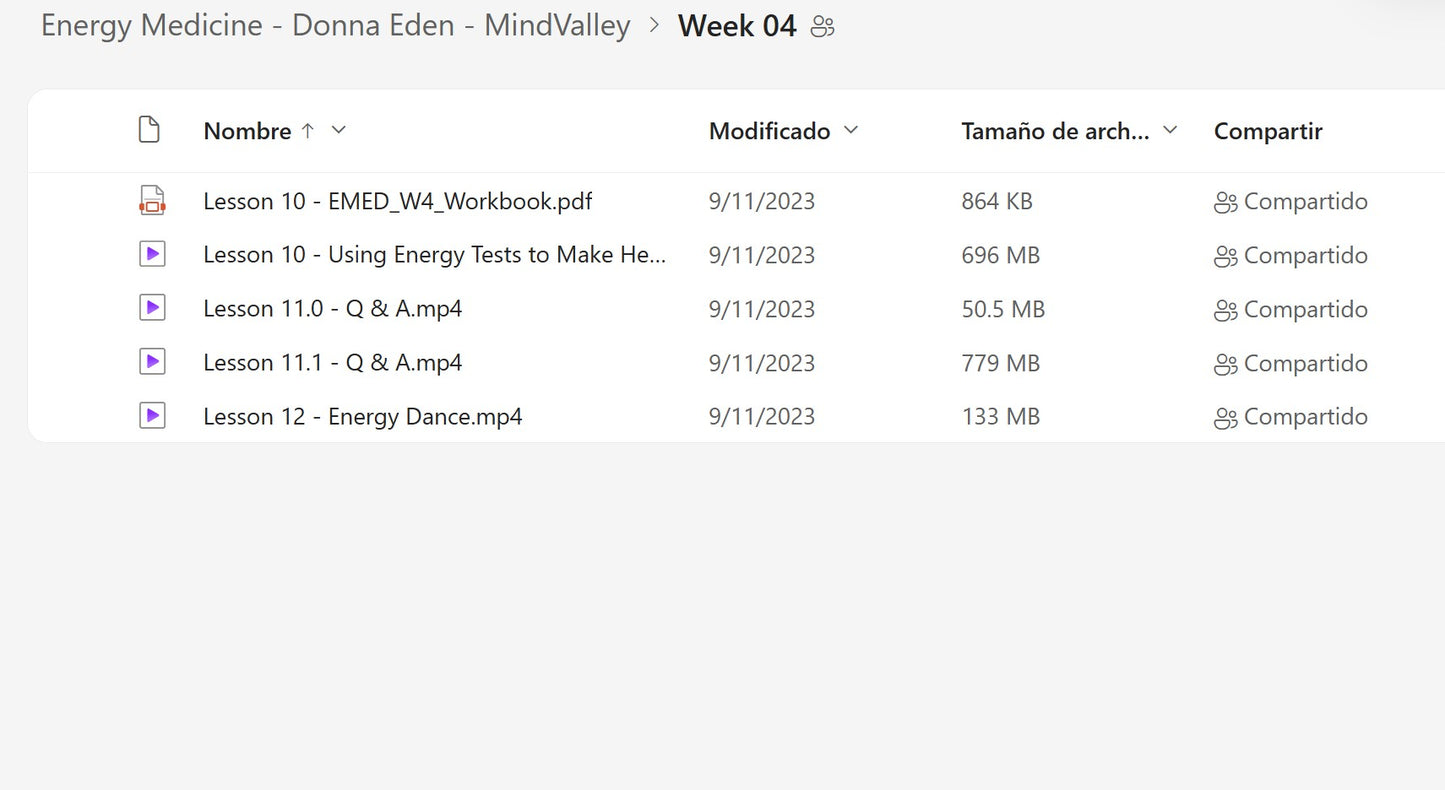The image size is (1445, 790).
Task: Open the Nombre column dropdown
Action: click(338, 130)
